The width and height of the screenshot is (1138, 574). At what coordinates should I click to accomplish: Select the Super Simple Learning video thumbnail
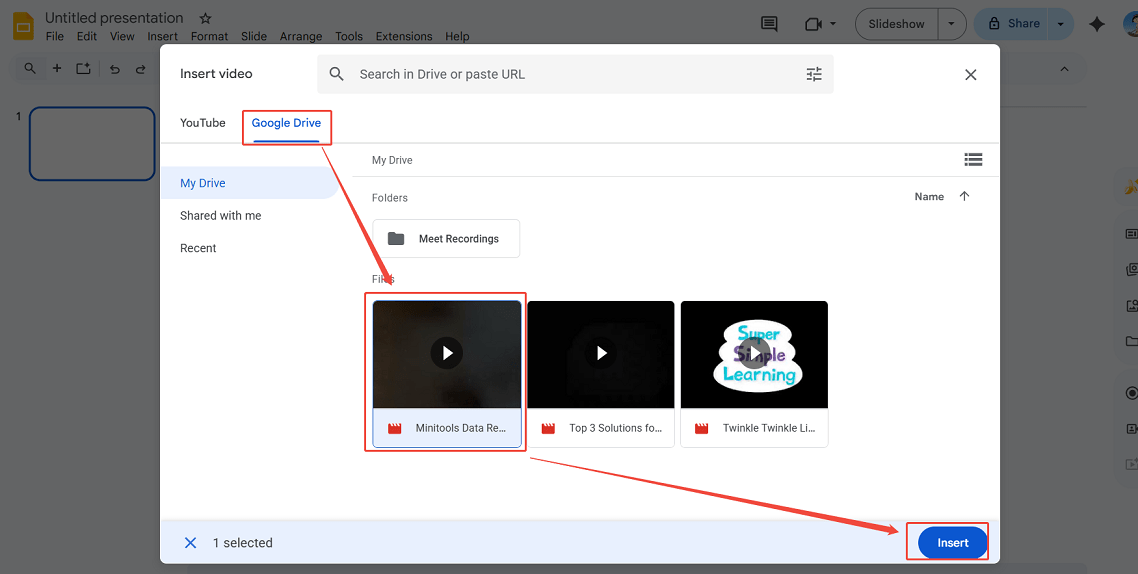754,354
